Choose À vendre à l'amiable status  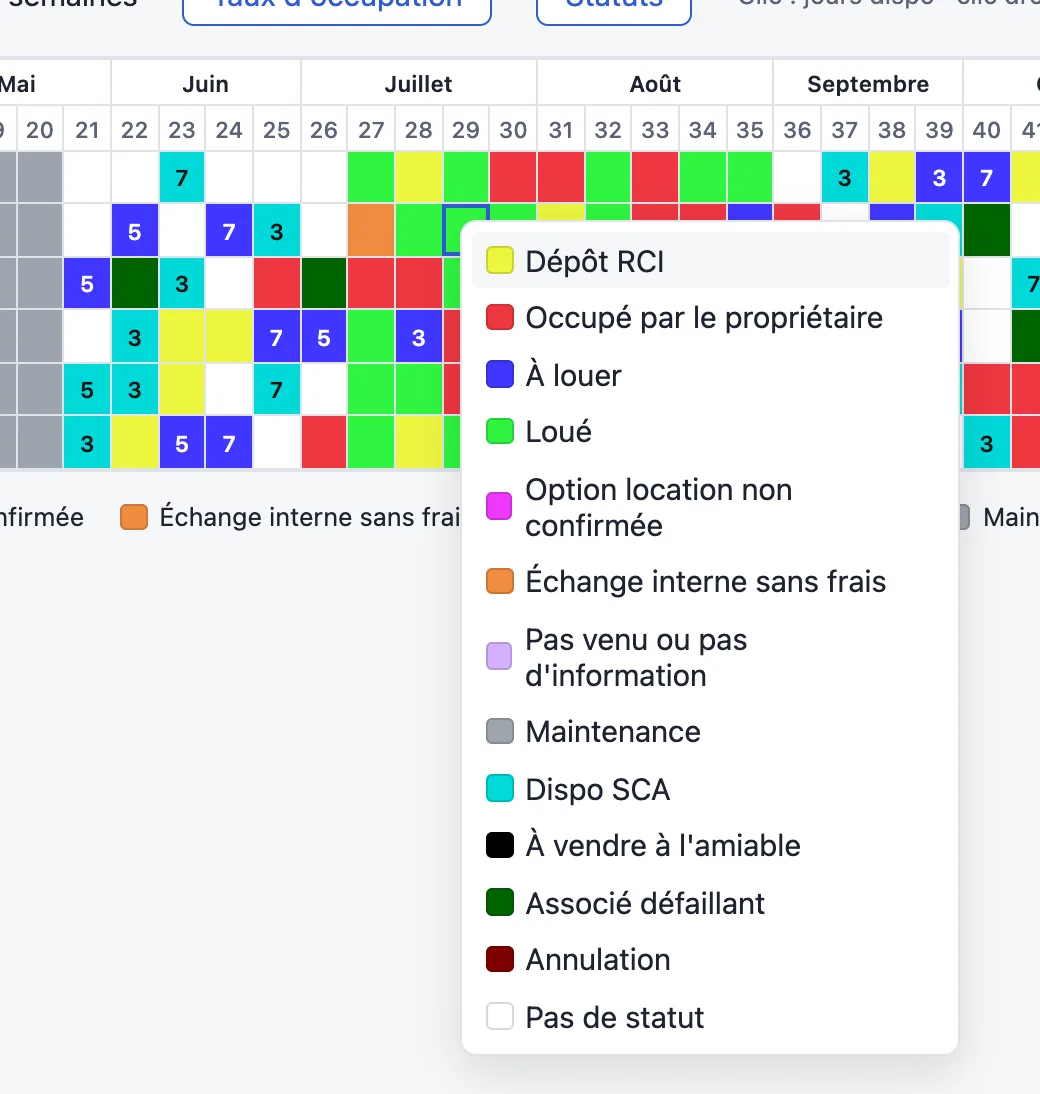point(711,846)
